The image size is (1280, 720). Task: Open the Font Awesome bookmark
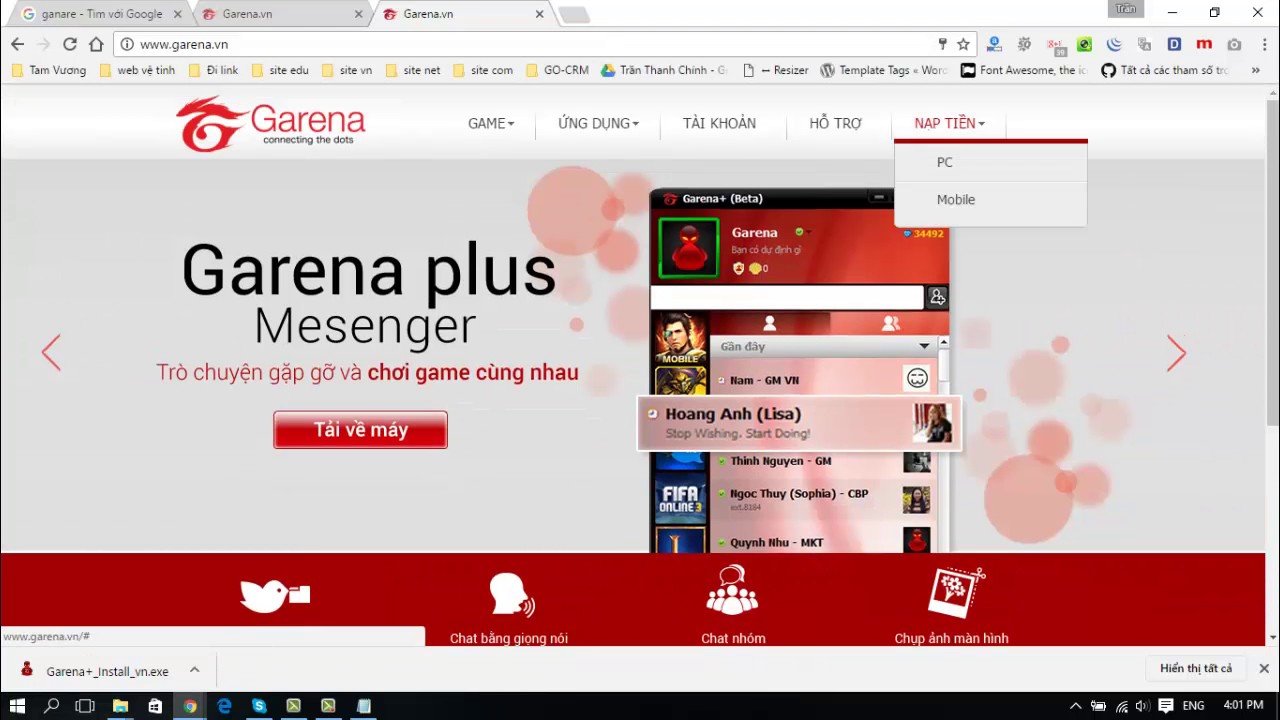coord(1023,70)
